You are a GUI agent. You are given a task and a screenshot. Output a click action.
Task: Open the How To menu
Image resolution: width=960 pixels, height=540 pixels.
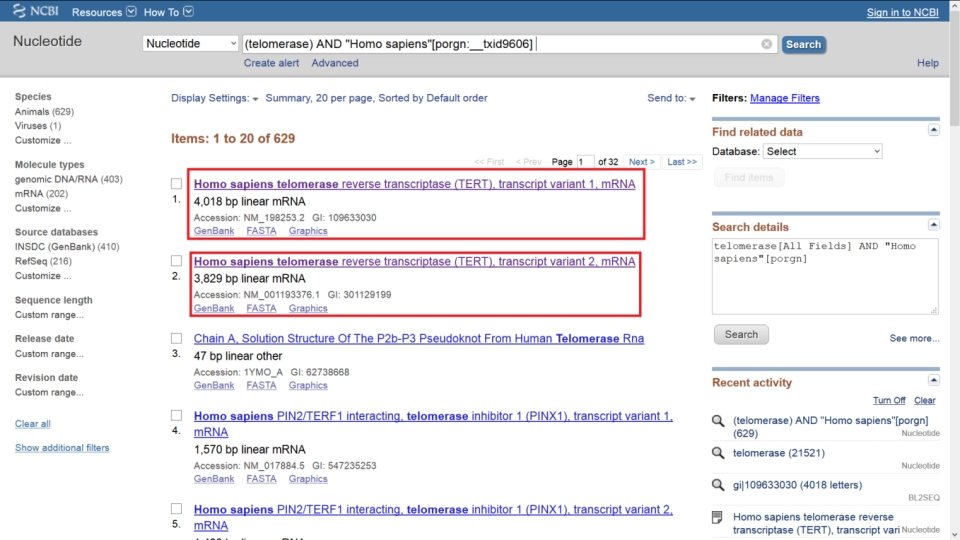[168, 12]
